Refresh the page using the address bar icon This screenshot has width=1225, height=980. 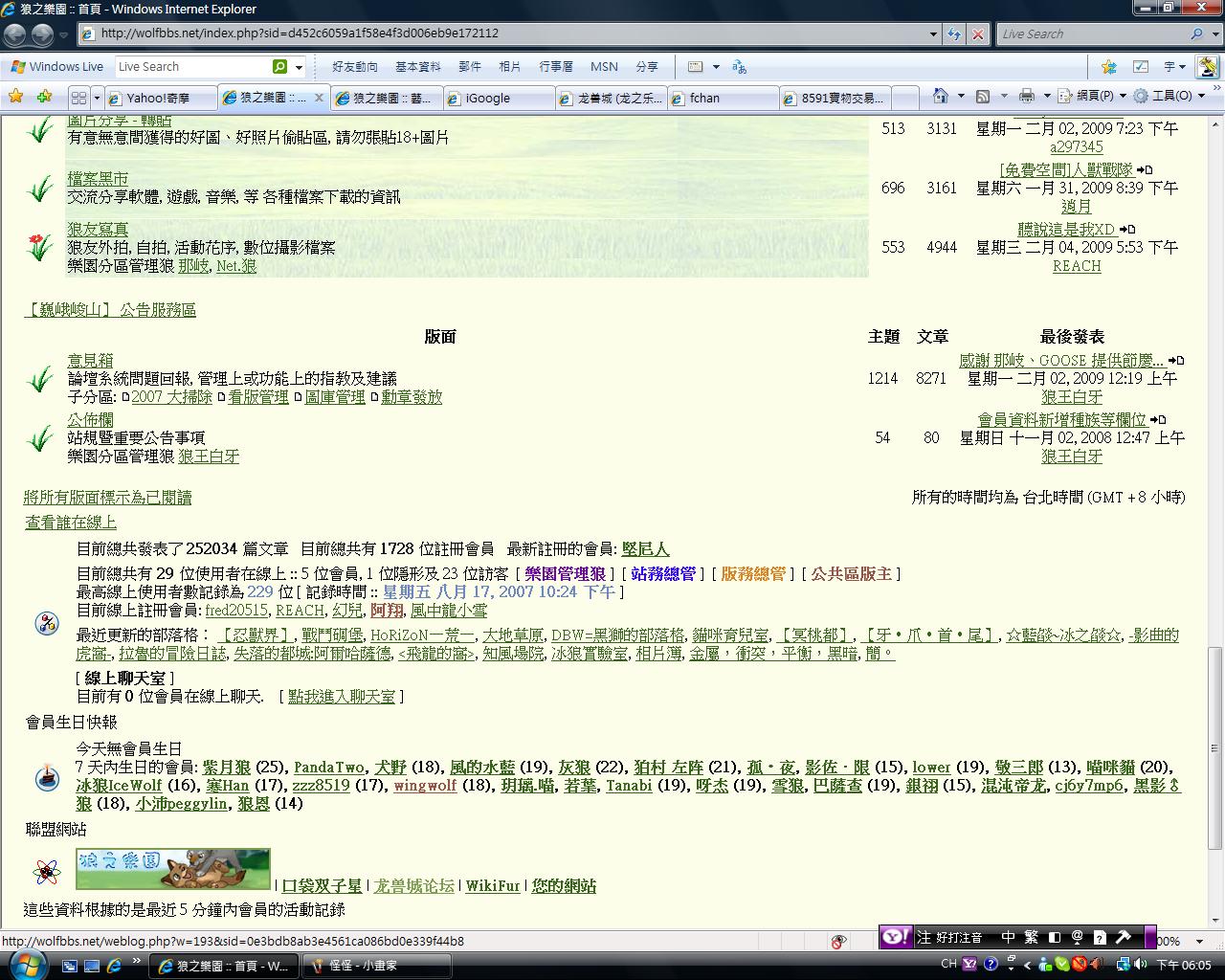pos(954,33)
